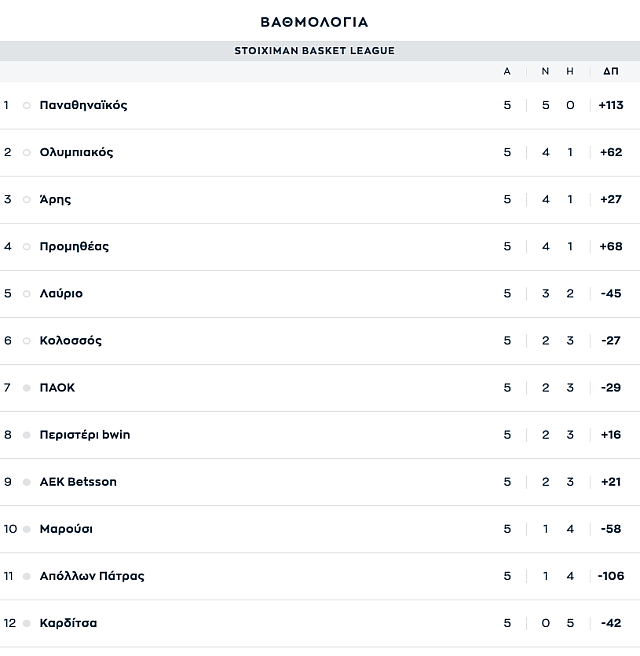Click the circle icon next to Λαύριο

point(26,294)
